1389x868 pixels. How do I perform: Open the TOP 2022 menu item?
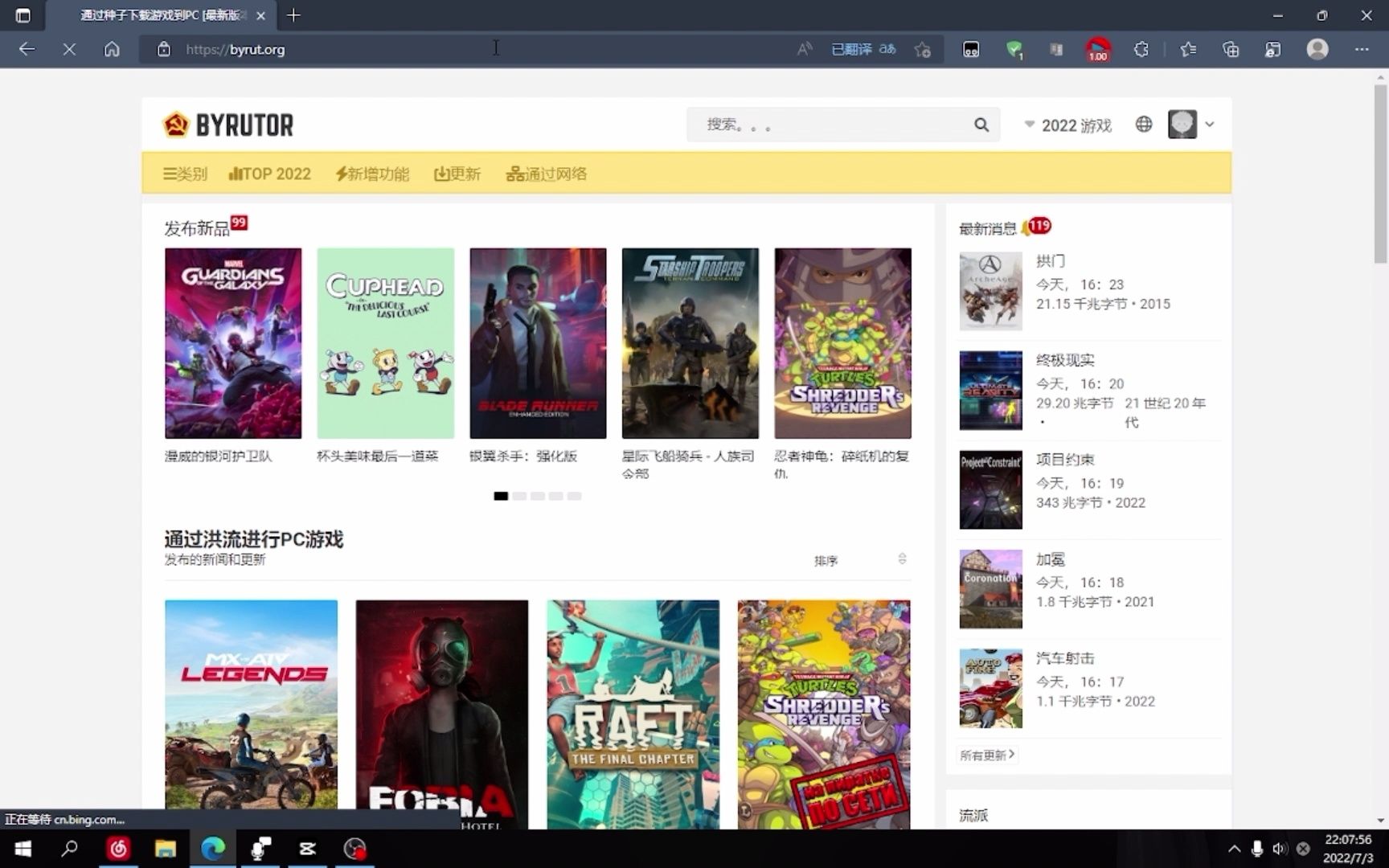(270, 174)
